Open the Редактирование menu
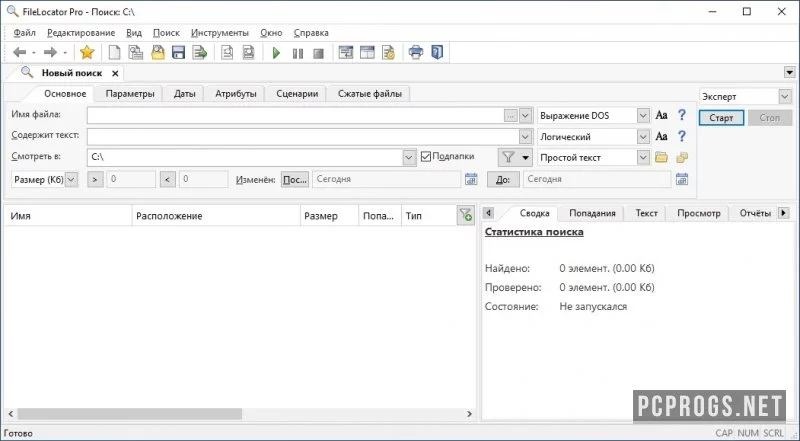The height and width of the screenshot is (441, 800). click(x=81, y=33)
